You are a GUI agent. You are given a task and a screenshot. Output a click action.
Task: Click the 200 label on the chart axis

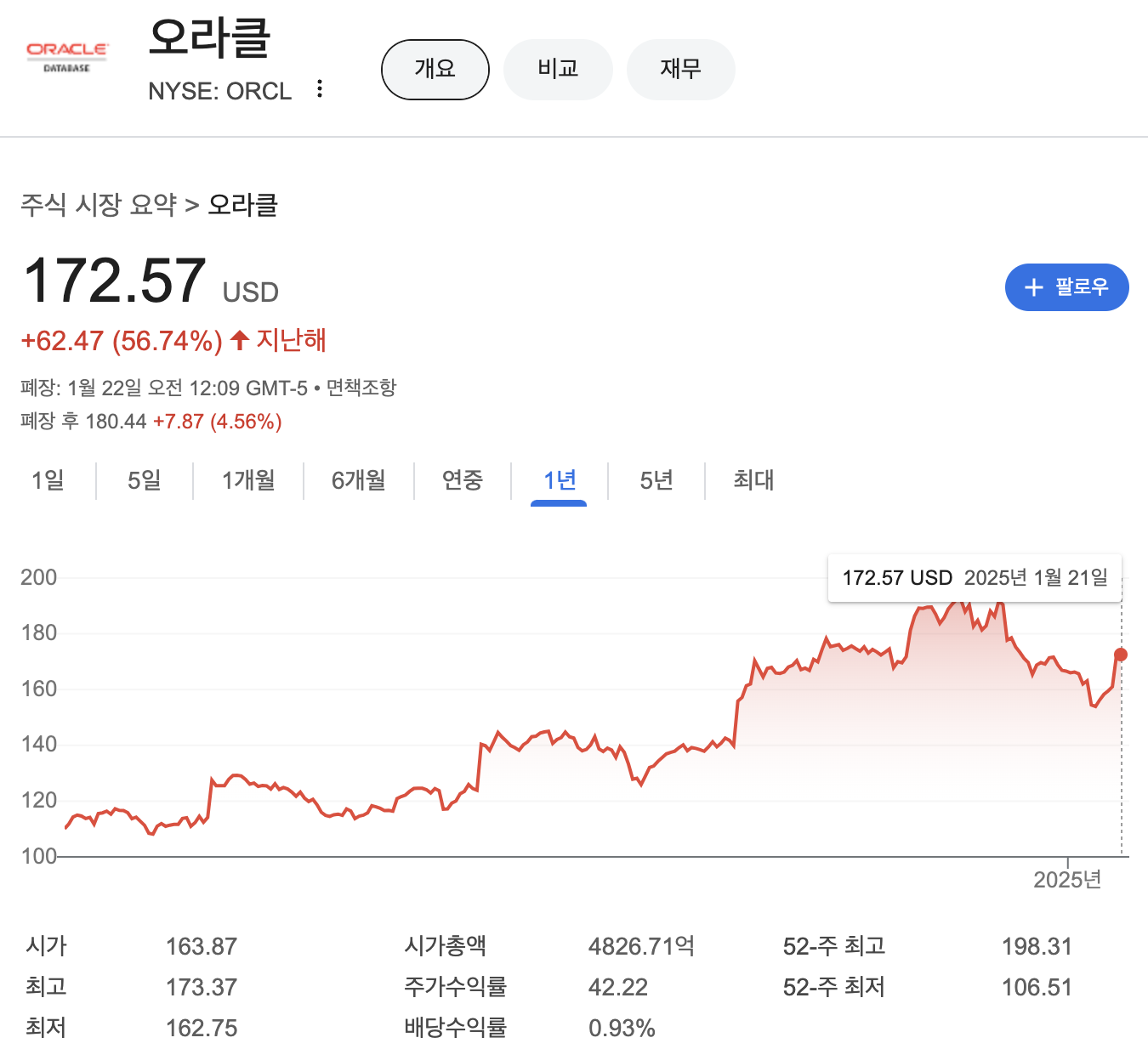(x=39, y=578)
